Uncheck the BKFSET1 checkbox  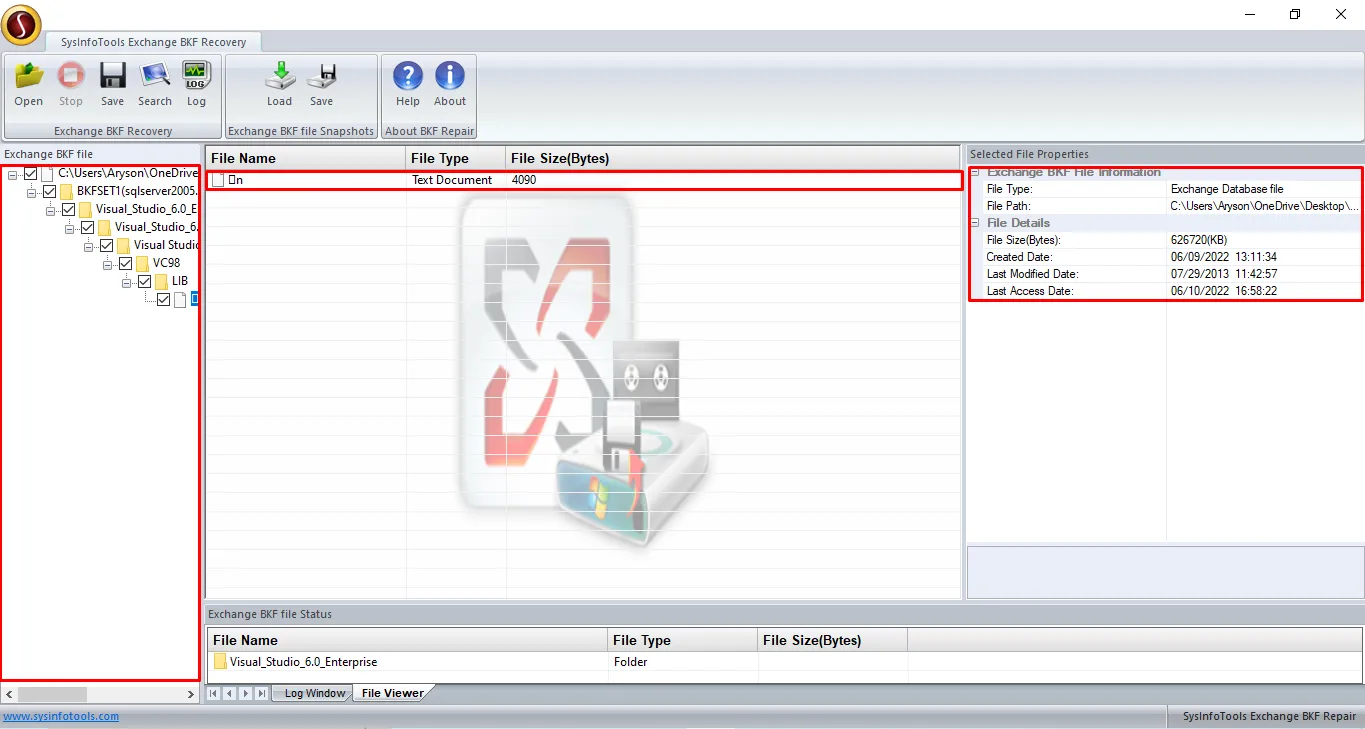pyautogui.click(x=49, y=192)
